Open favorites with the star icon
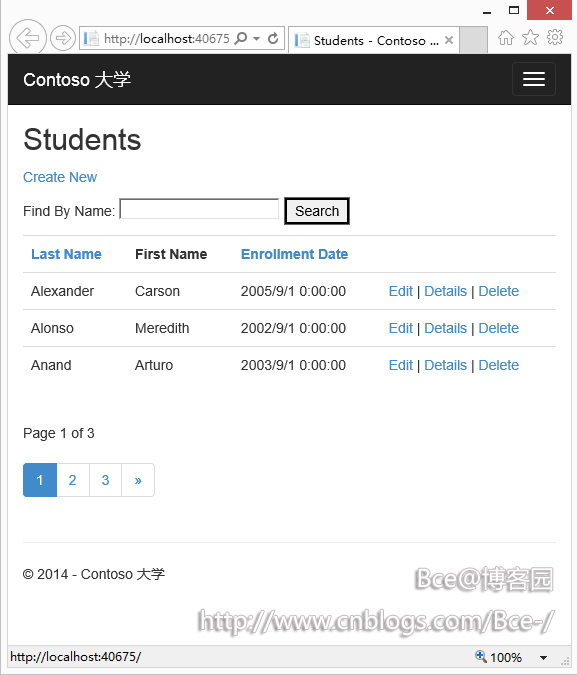Image resolution: width=577 pixels, height=675 pixels. [530, 37]
